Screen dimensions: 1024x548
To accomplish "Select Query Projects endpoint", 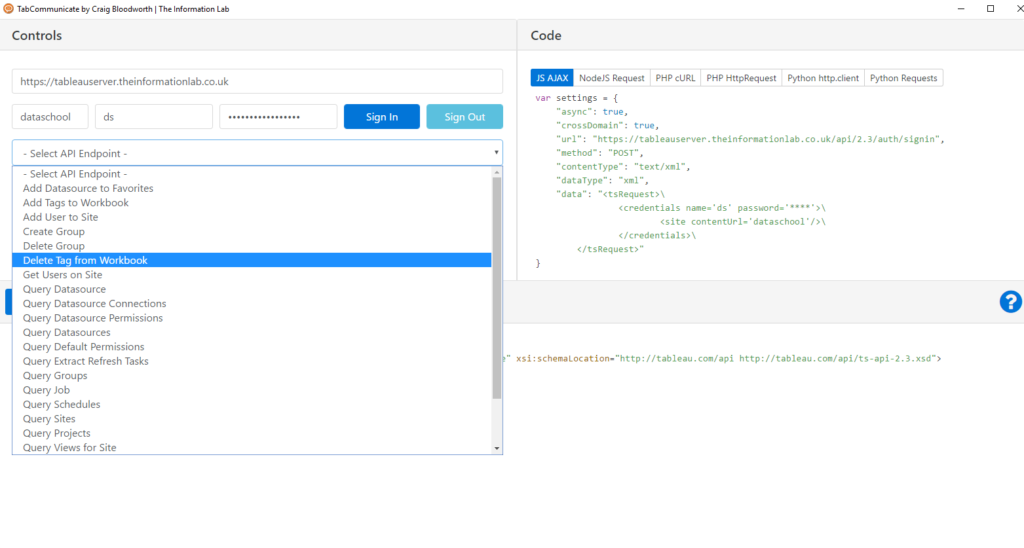I will [x=251, y=432].
